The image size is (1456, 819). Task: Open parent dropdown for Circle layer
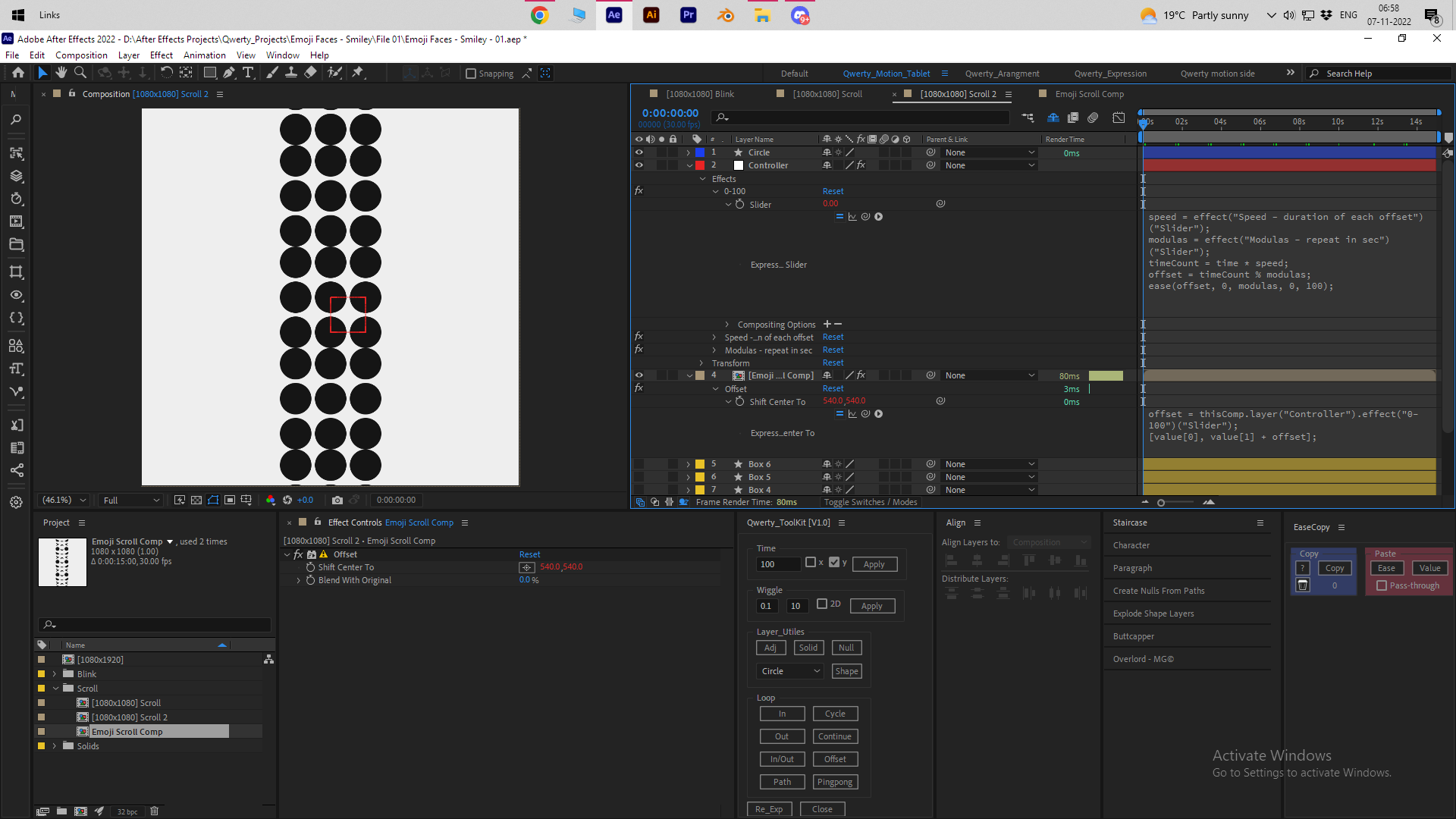pos(990,152)
